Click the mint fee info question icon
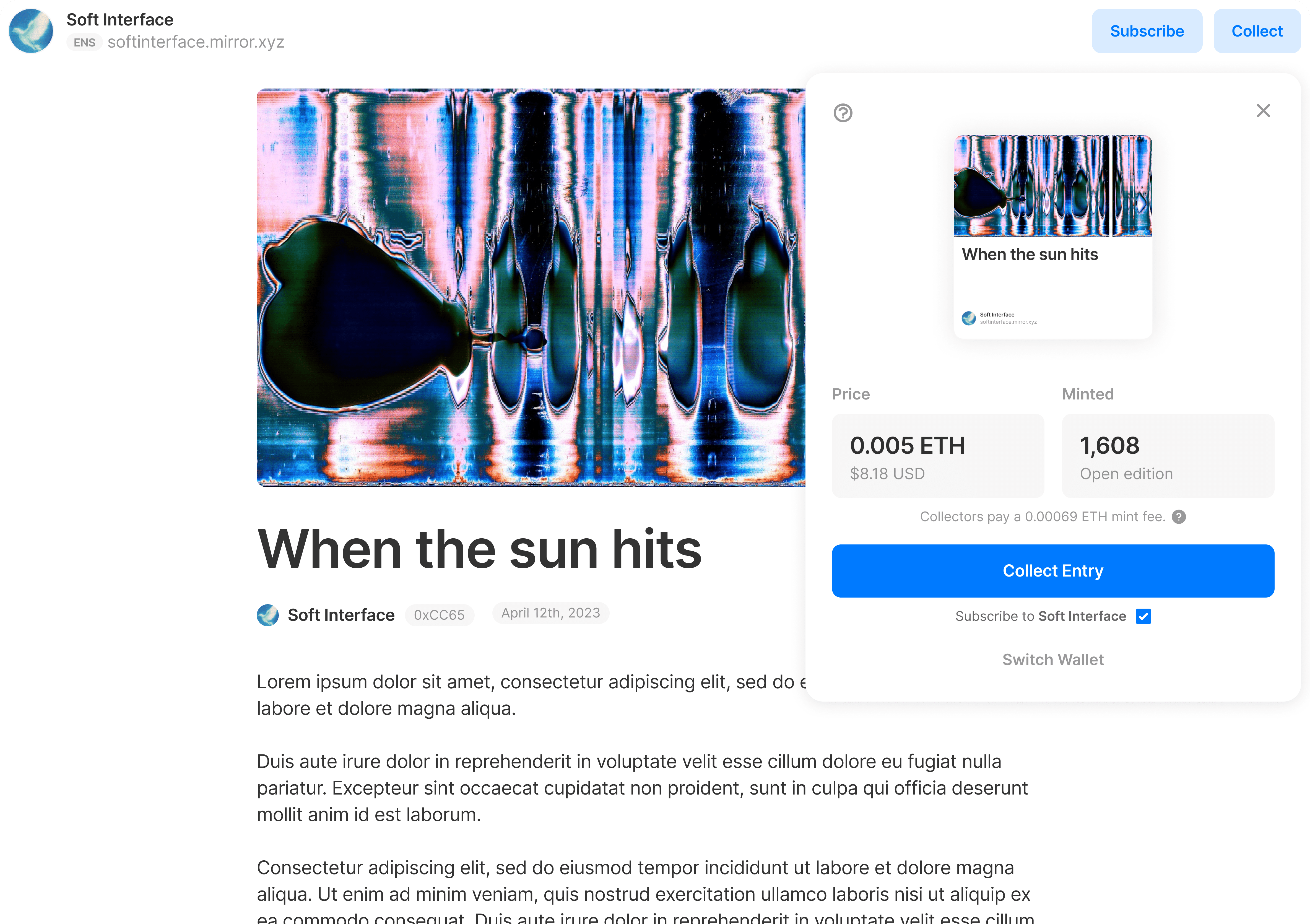 tap(1179, 516)
